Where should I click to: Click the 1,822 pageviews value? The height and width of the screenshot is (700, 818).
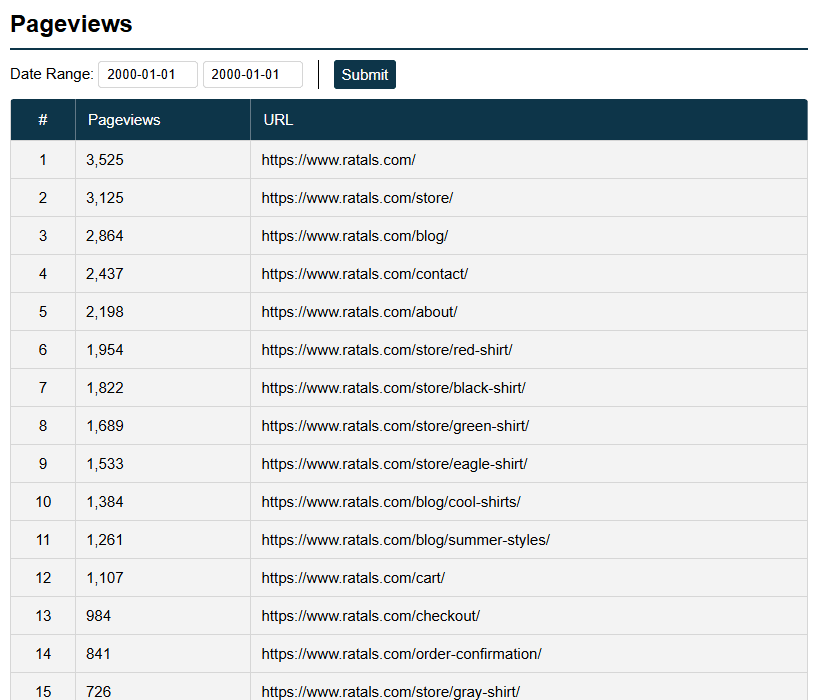point(105,388)
